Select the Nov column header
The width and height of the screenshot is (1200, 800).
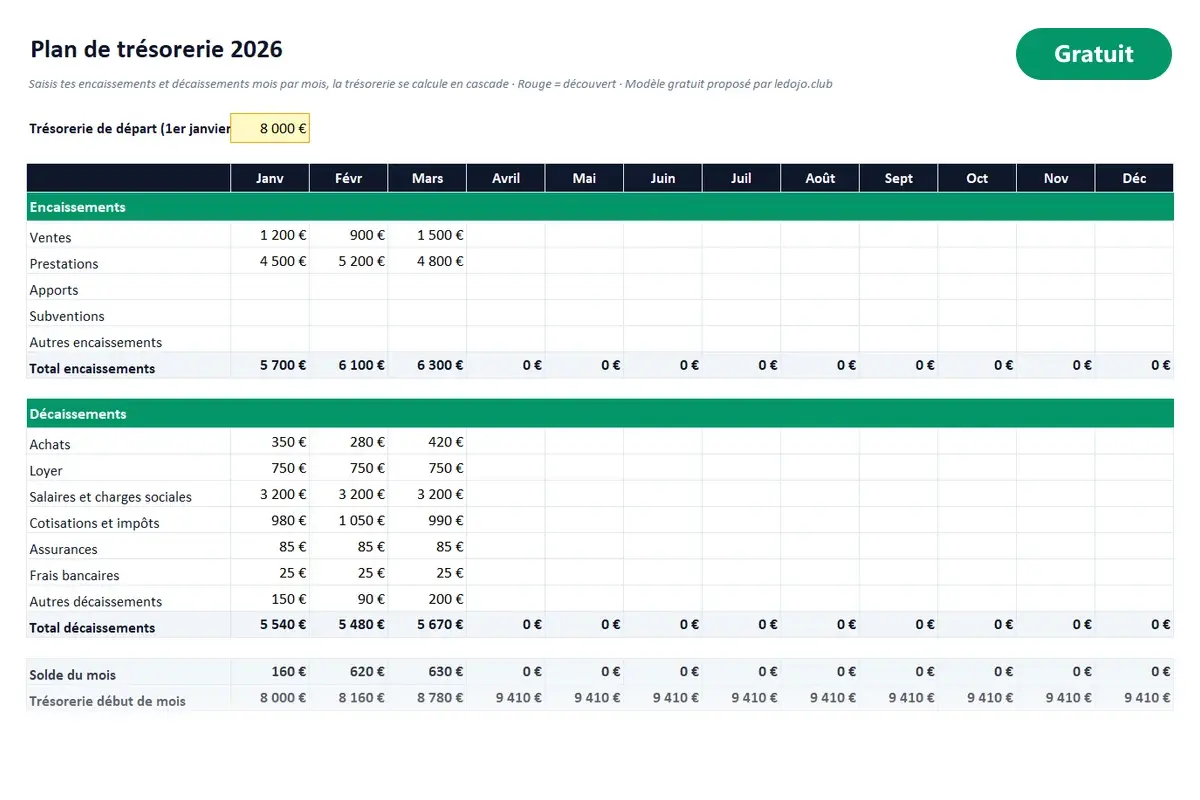[1056, 178]
